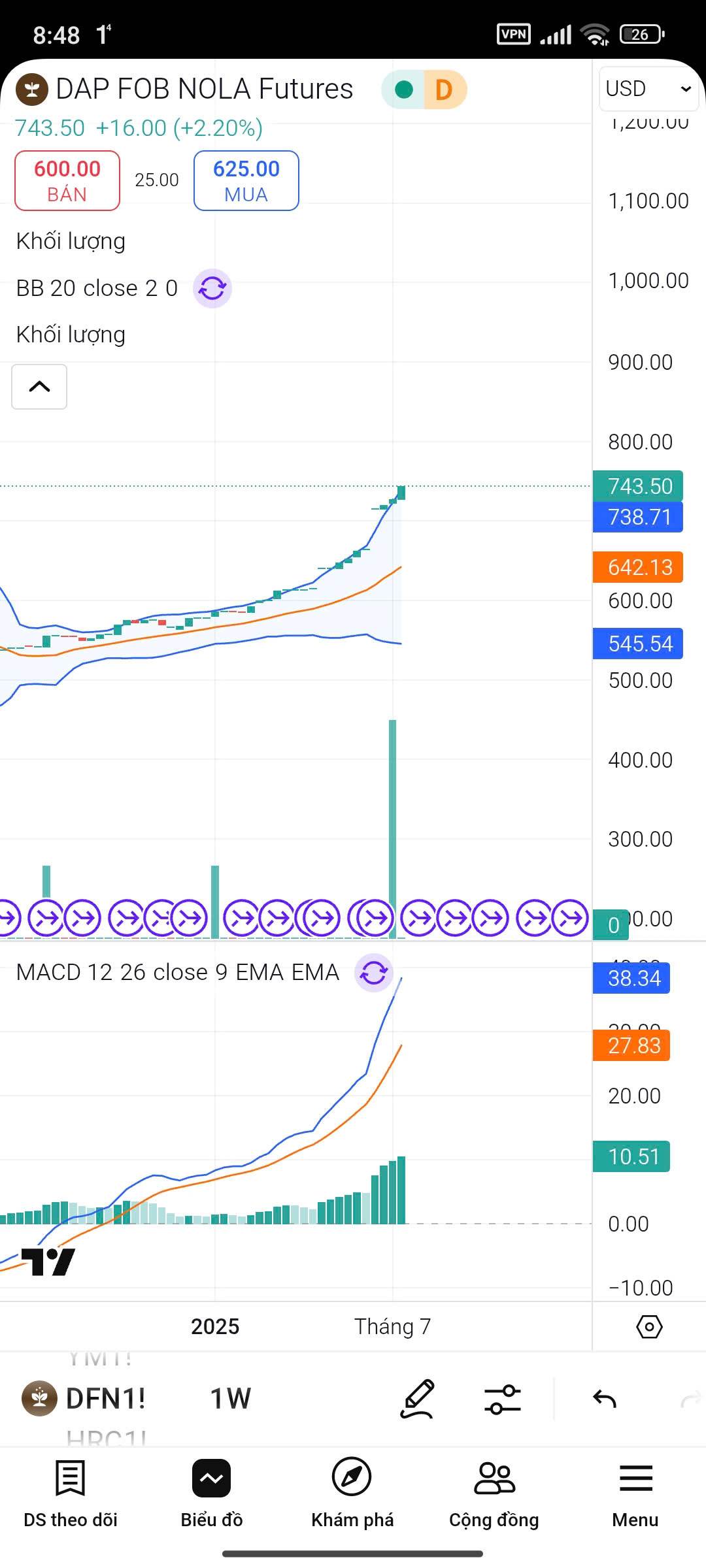
Task: Tap the rightmost contract rollover marker
Action: coord(570,918)
